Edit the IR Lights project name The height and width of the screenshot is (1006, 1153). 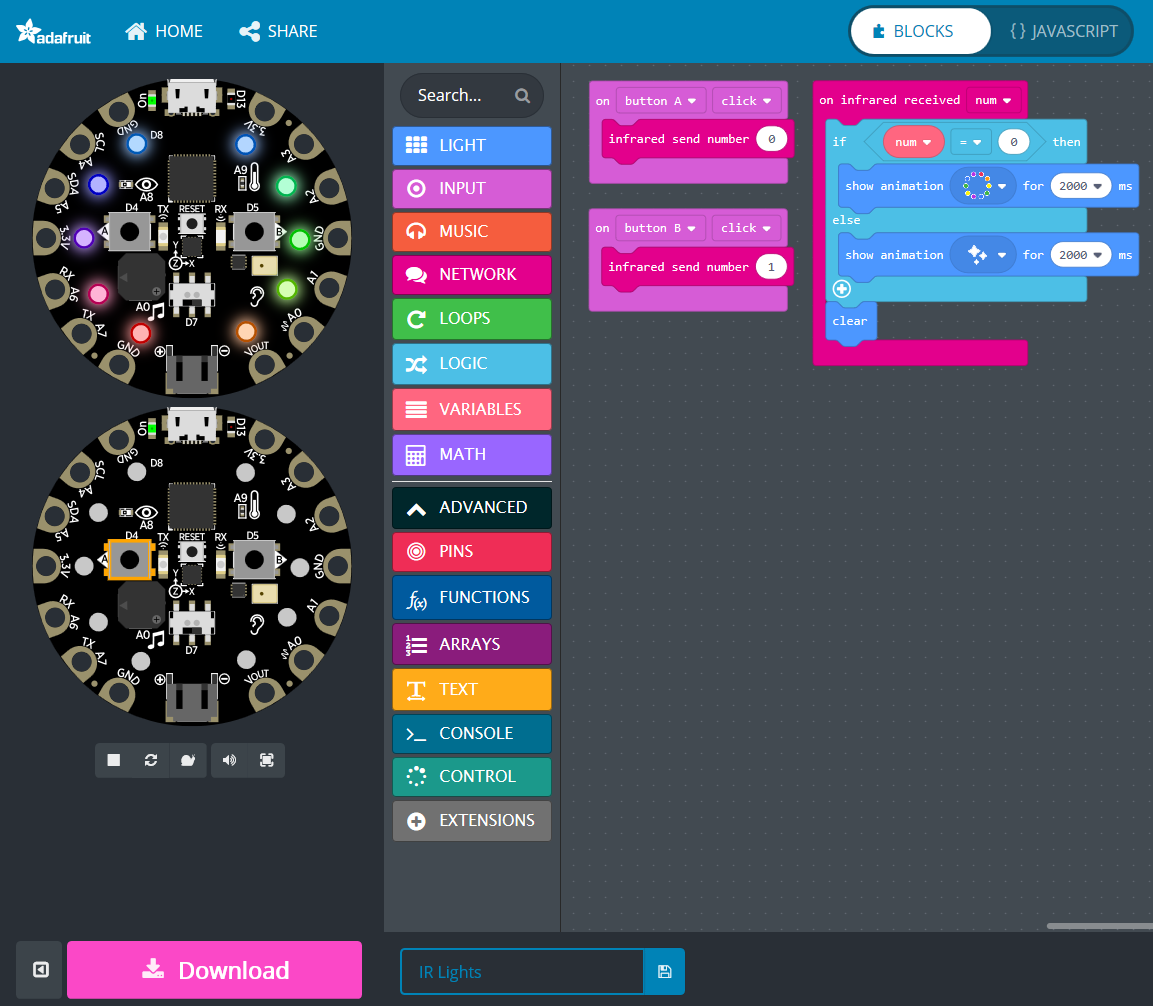tap(522, 971)
